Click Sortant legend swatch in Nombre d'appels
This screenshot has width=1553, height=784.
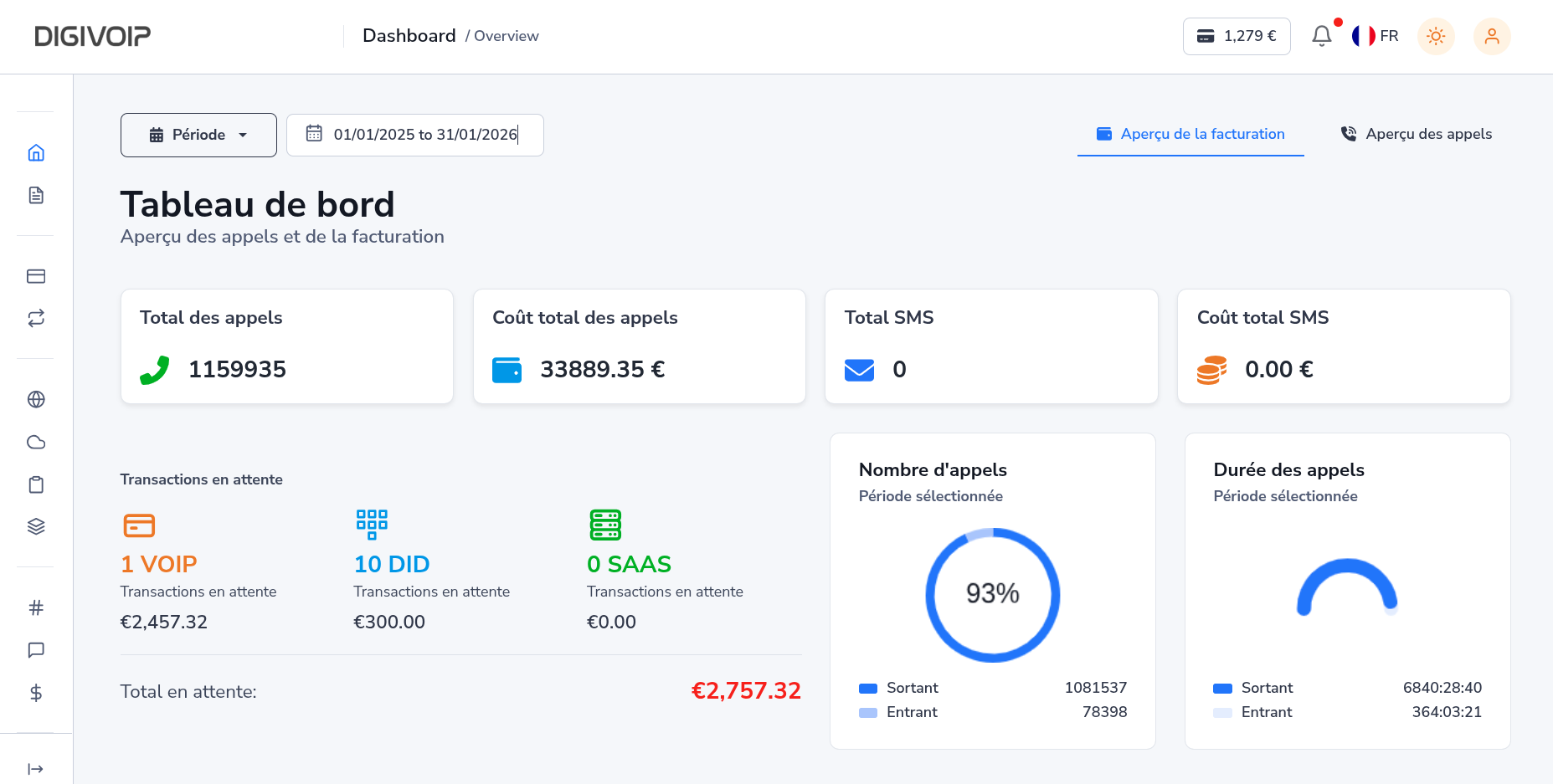(868, 689)
